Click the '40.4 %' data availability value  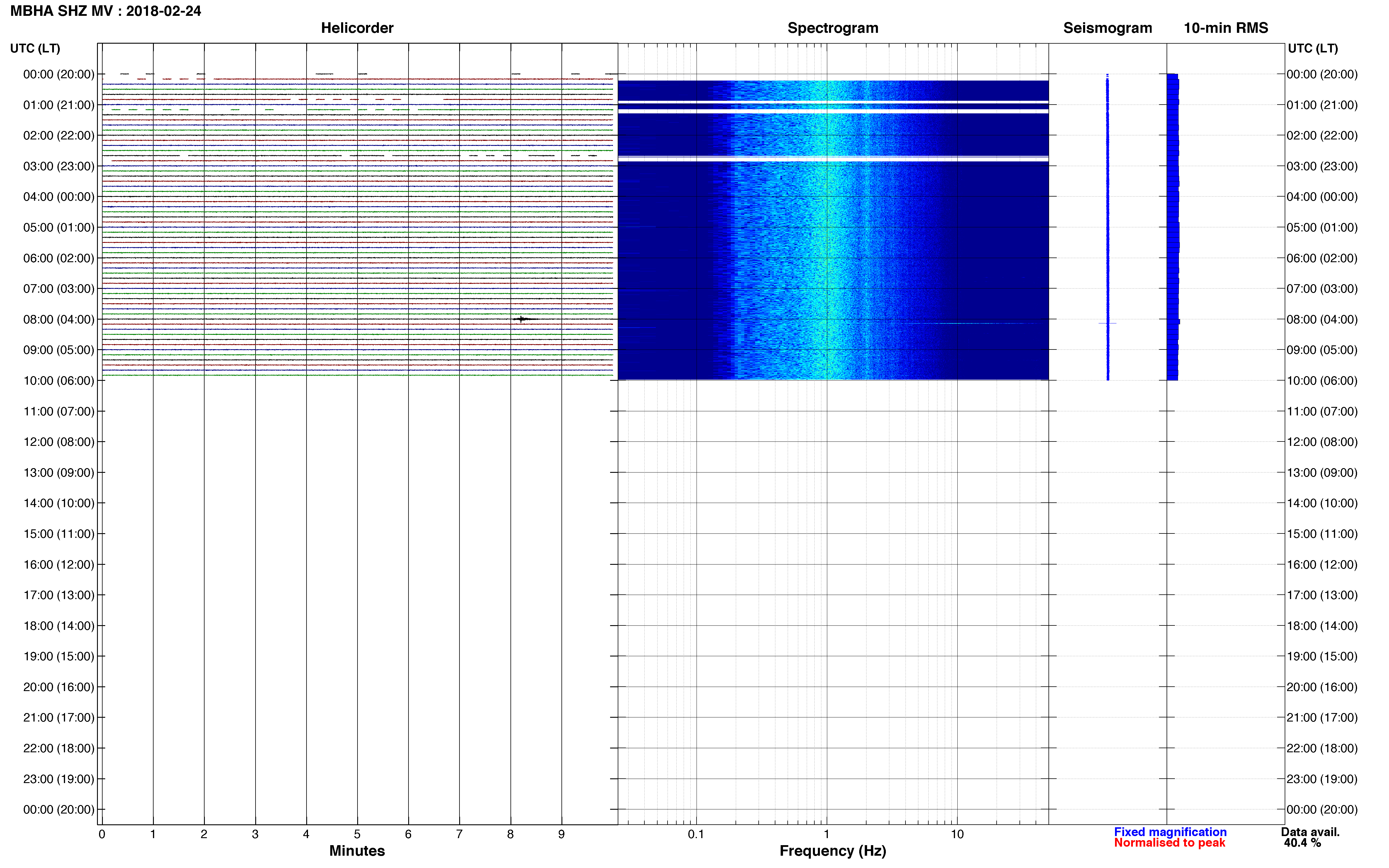coord(1302,843)
